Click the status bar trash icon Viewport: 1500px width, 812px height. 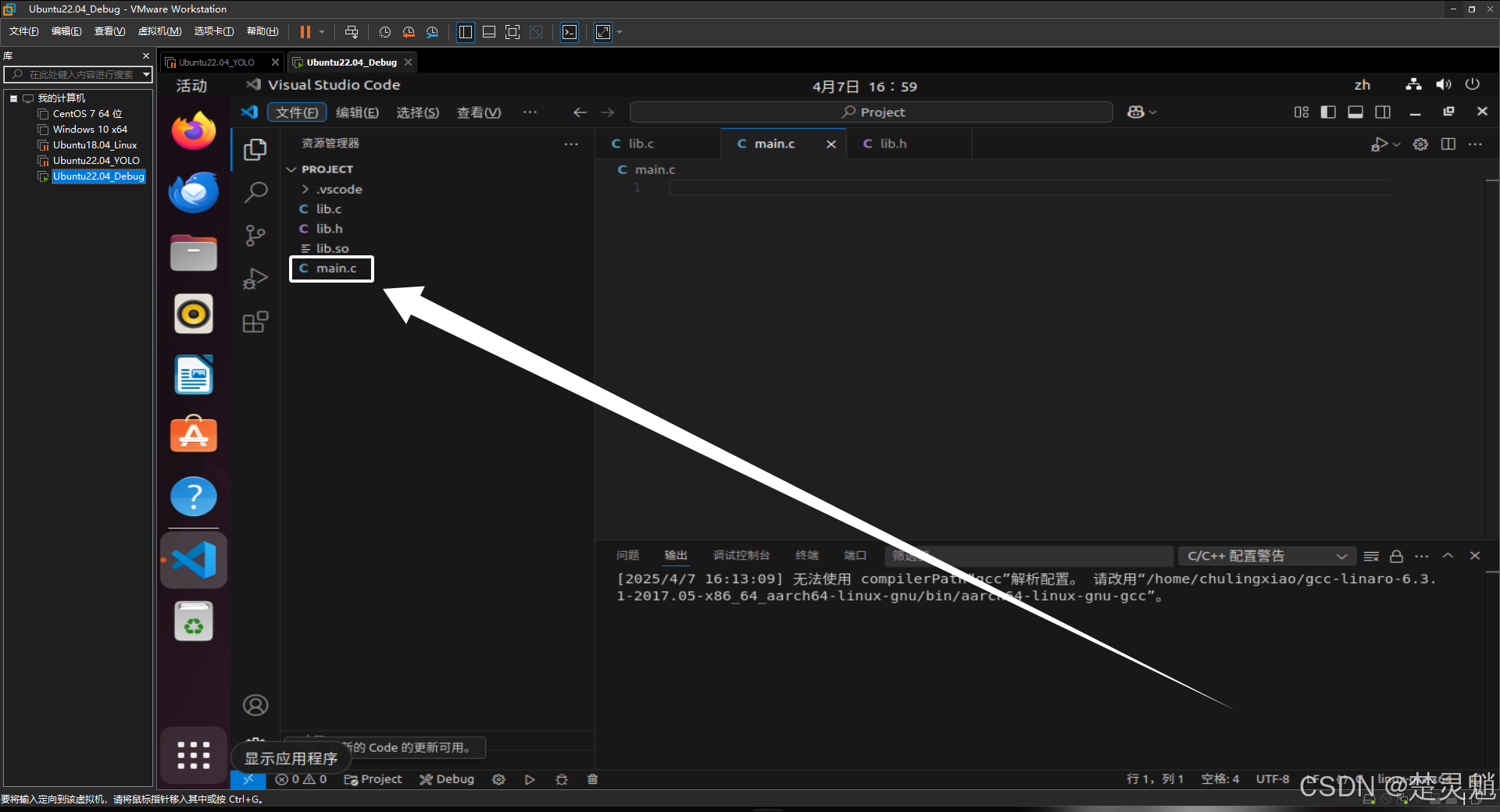click(592, 779)
